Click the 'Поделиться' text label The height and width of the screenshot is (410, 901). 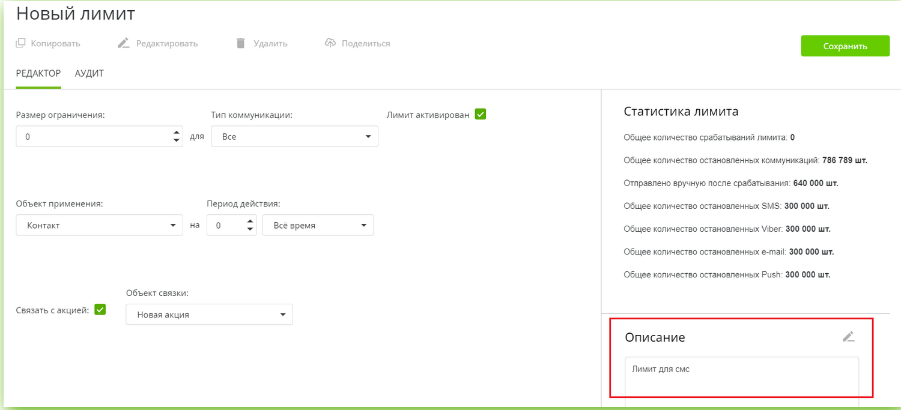(367, 43)
